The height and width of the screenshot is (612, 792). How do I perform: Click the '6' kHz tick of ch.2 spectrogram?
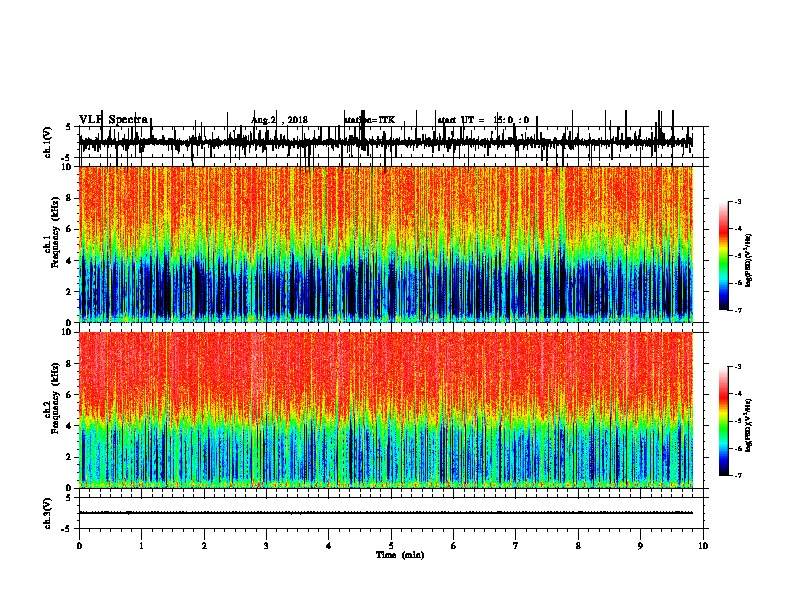(x=69, y=395)
